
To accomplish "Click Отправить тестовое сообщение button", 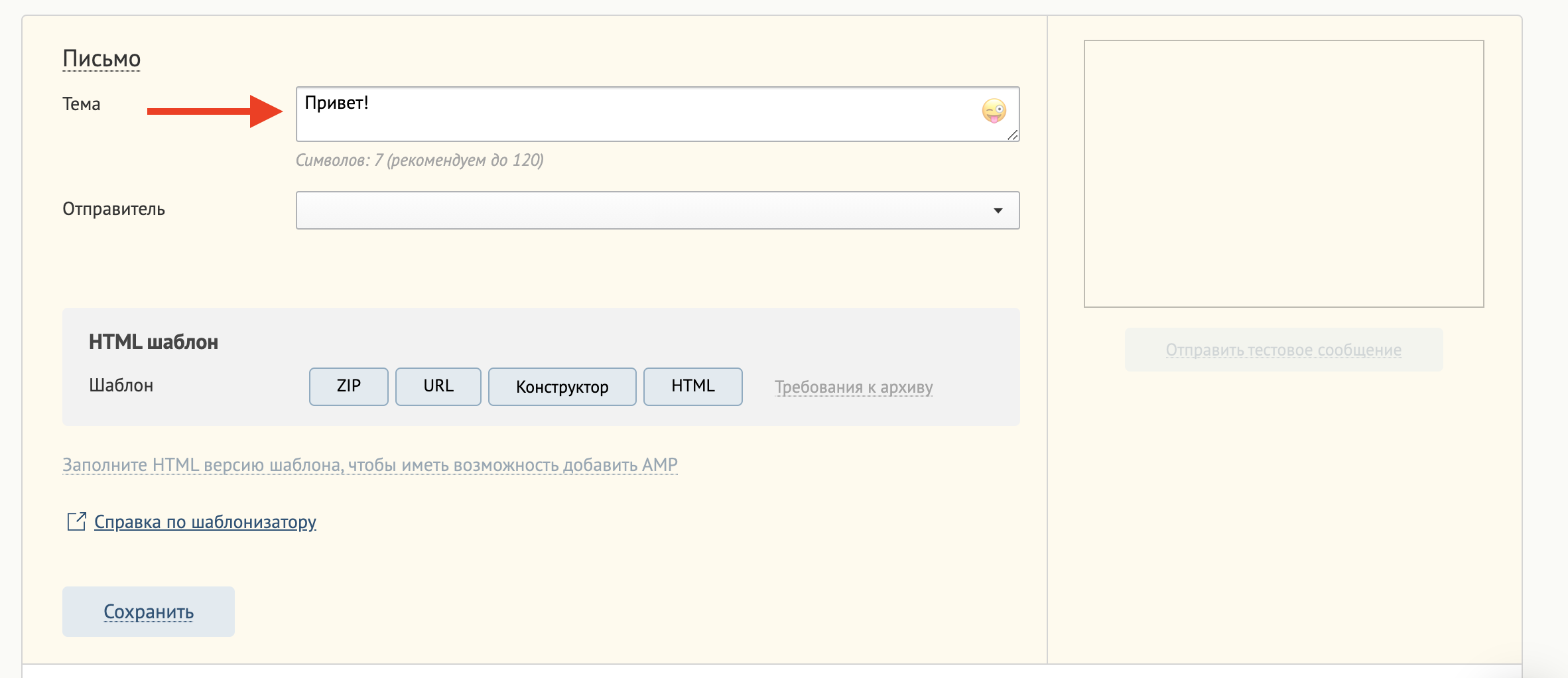I will point(1283,350).
